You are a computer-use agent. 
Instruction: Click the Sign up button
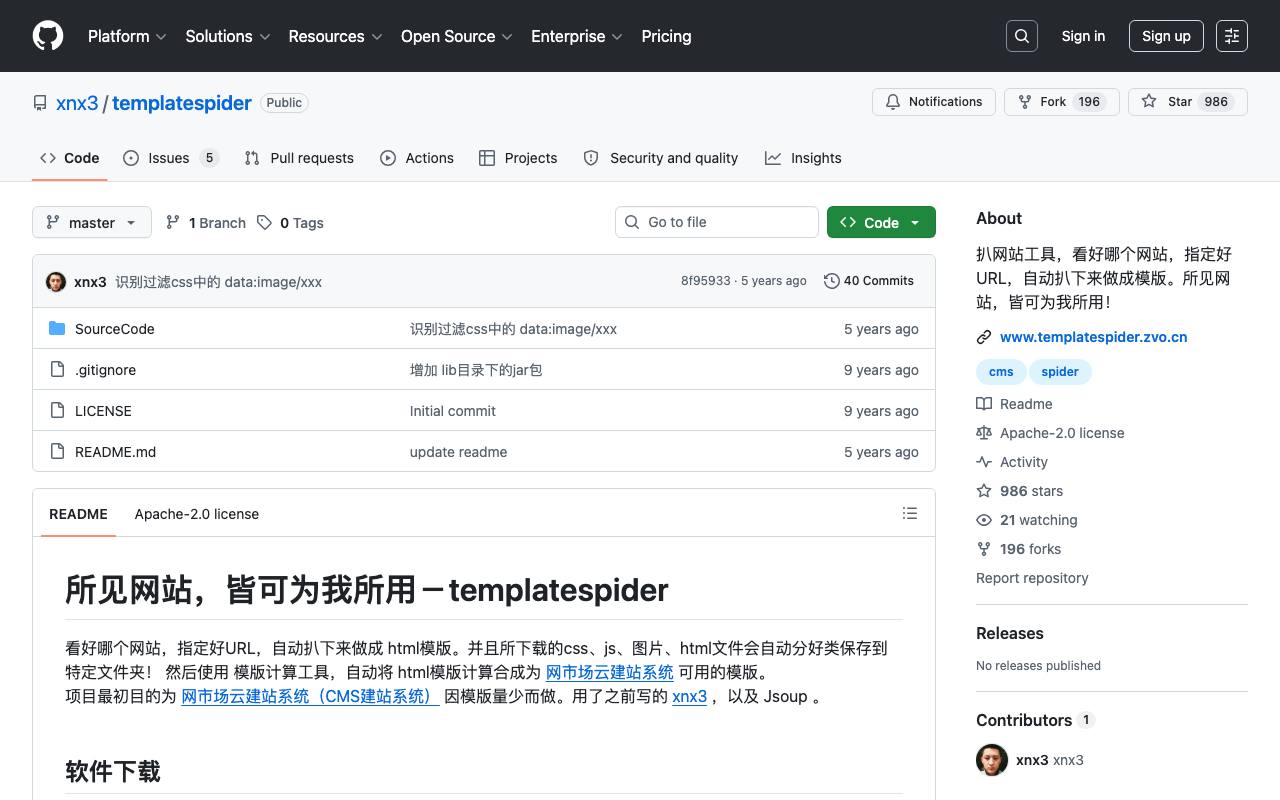[x=1166, y=36]
